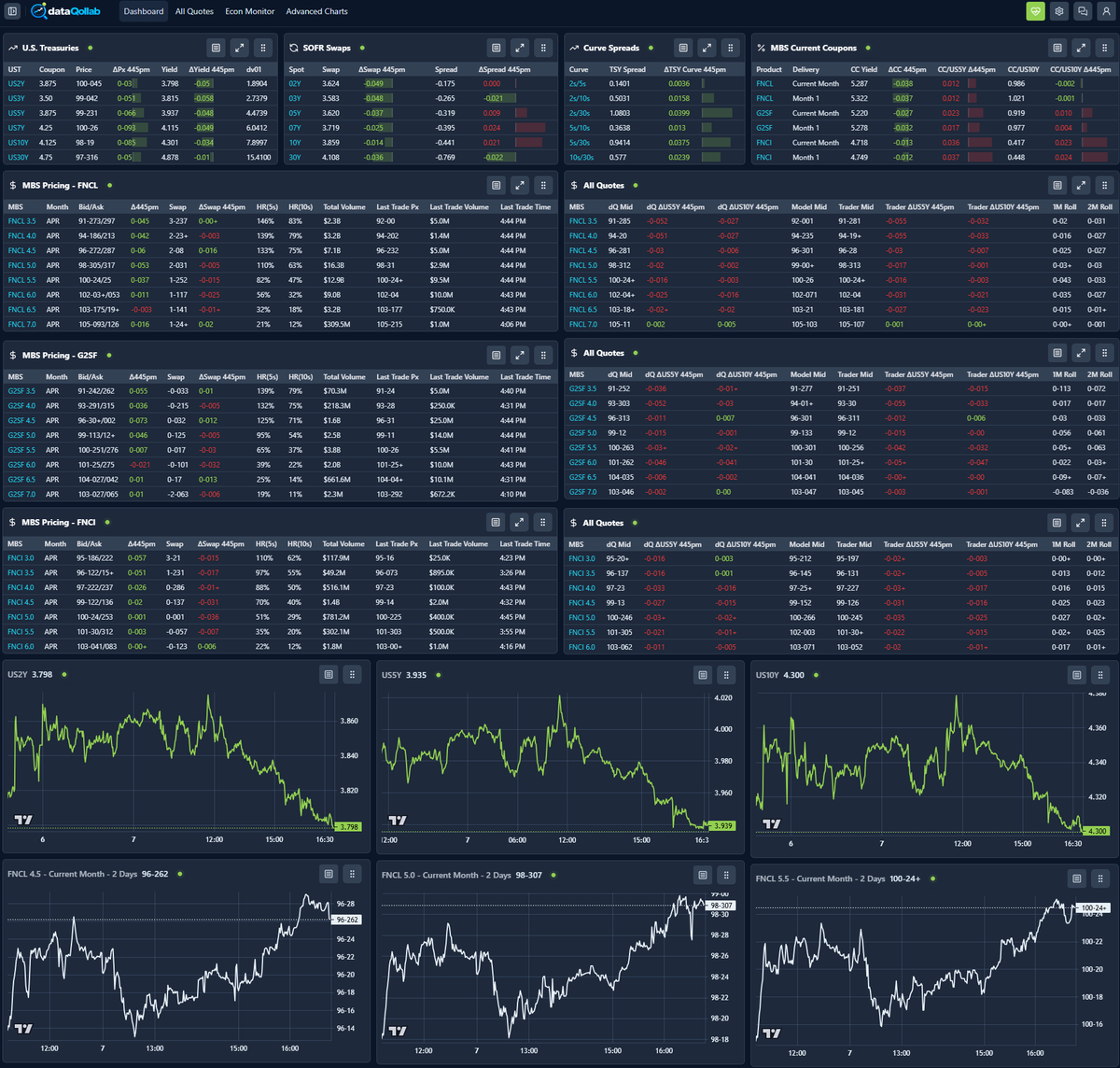This screenshot has width=1120, height=1068.
Task: Click the US2Y chart panel drag handle
Action: pyautogui.click(x=352, y=674)
